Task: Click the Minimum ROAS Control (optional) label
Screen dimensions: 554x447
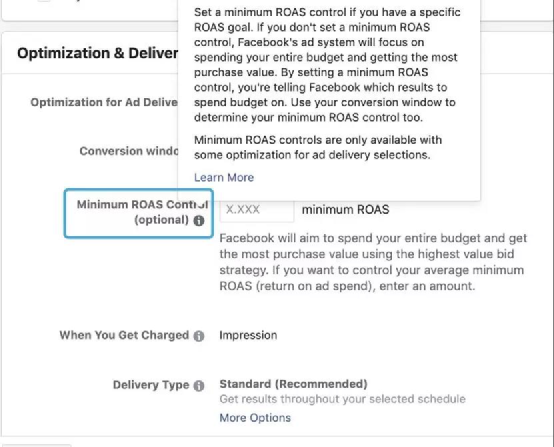Action: click(x=142, y=212)
